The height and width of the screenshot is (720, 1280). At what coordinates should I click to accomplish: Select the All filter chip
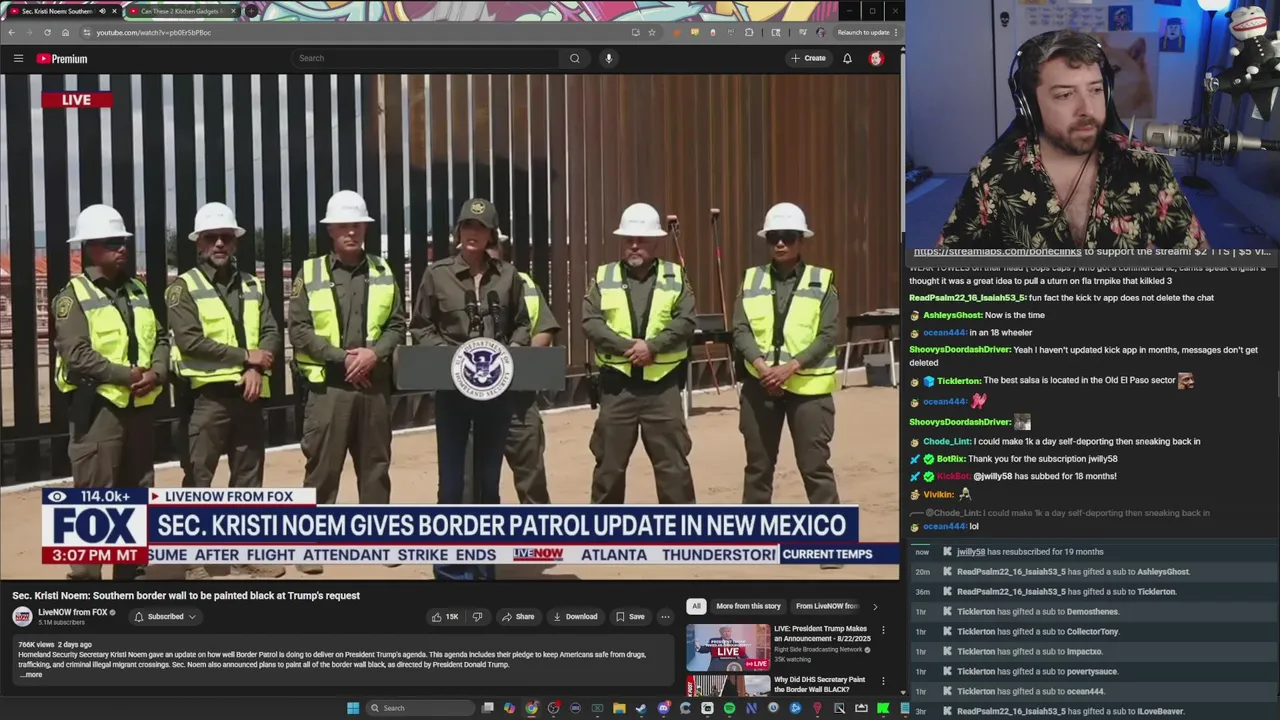click(696, 606)
